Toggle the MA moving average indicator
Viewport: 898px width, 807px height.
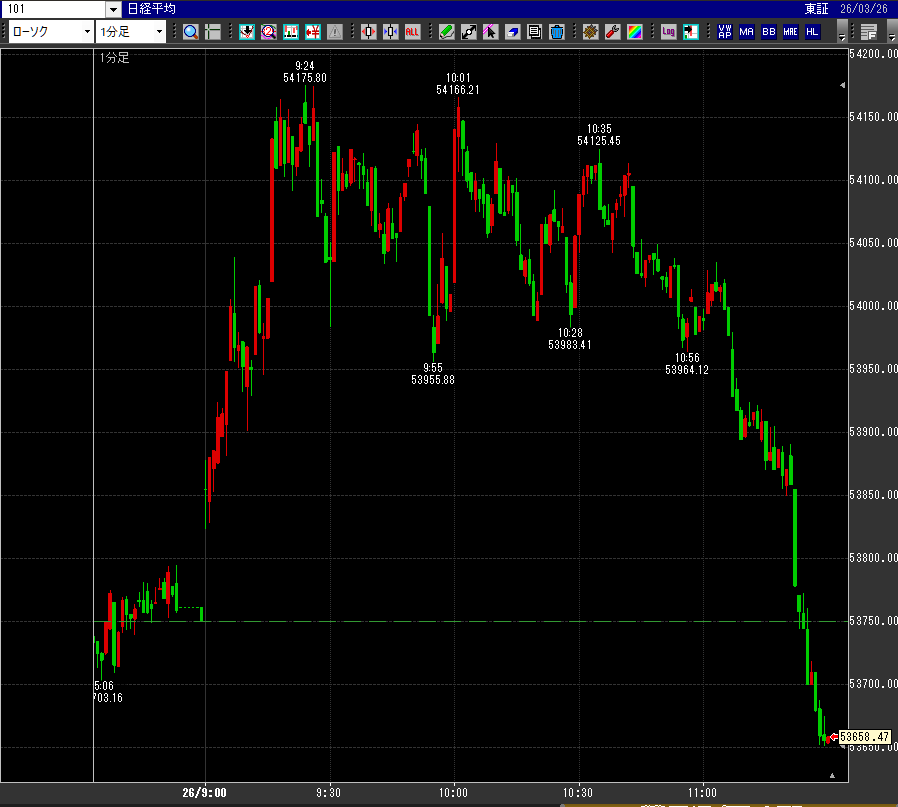pyautogui.click(x=746, y=32)
